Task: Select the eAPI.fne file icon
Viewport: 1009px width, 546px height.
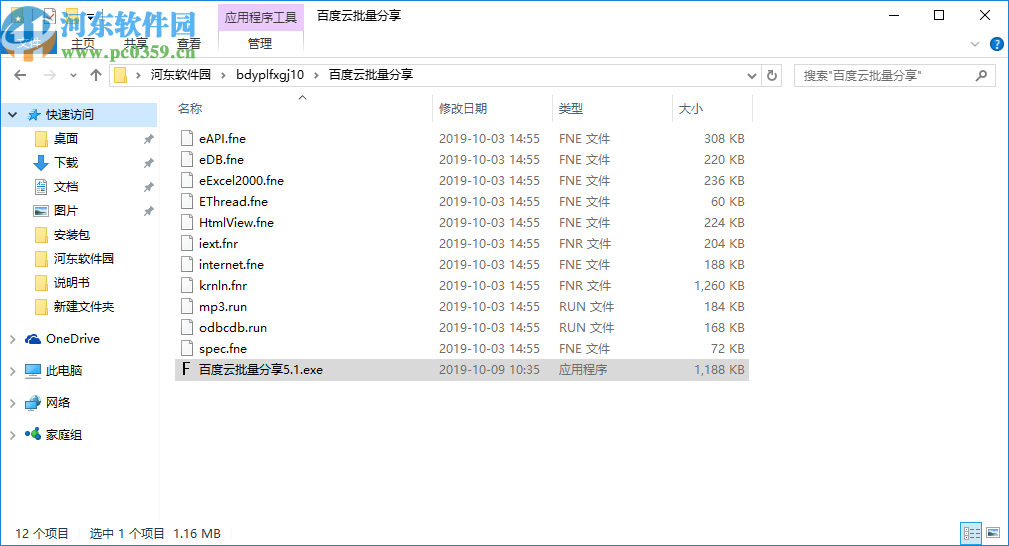Action: 187,138
